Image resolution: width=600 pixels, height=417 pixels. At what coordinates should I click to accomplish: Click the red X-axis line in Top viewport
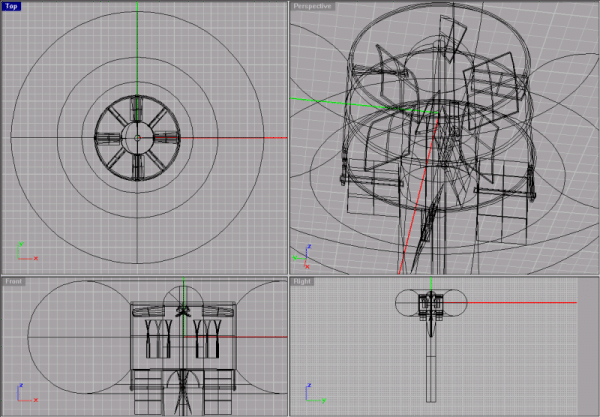230,137
